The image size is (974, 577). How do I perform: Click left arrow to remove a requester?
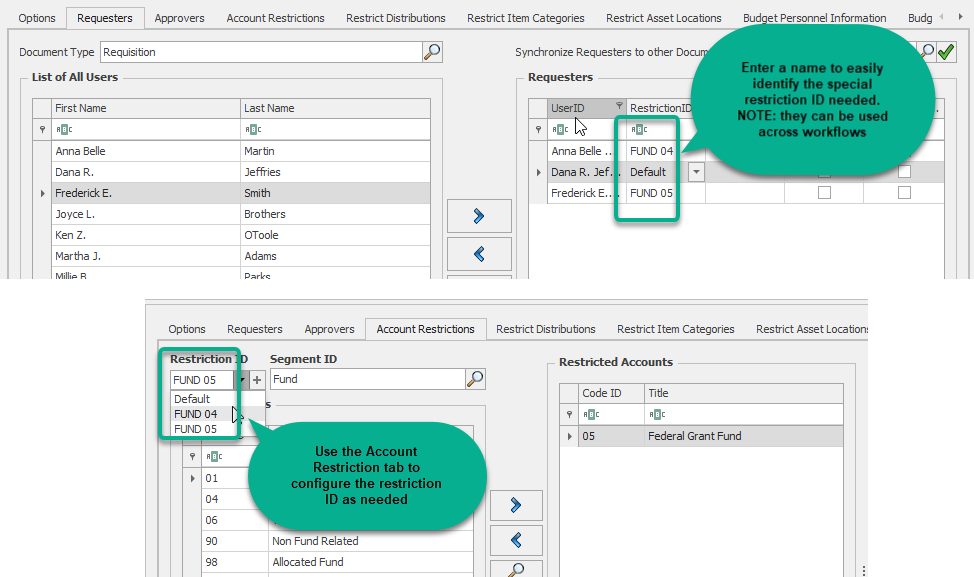[x=478, y=254]
